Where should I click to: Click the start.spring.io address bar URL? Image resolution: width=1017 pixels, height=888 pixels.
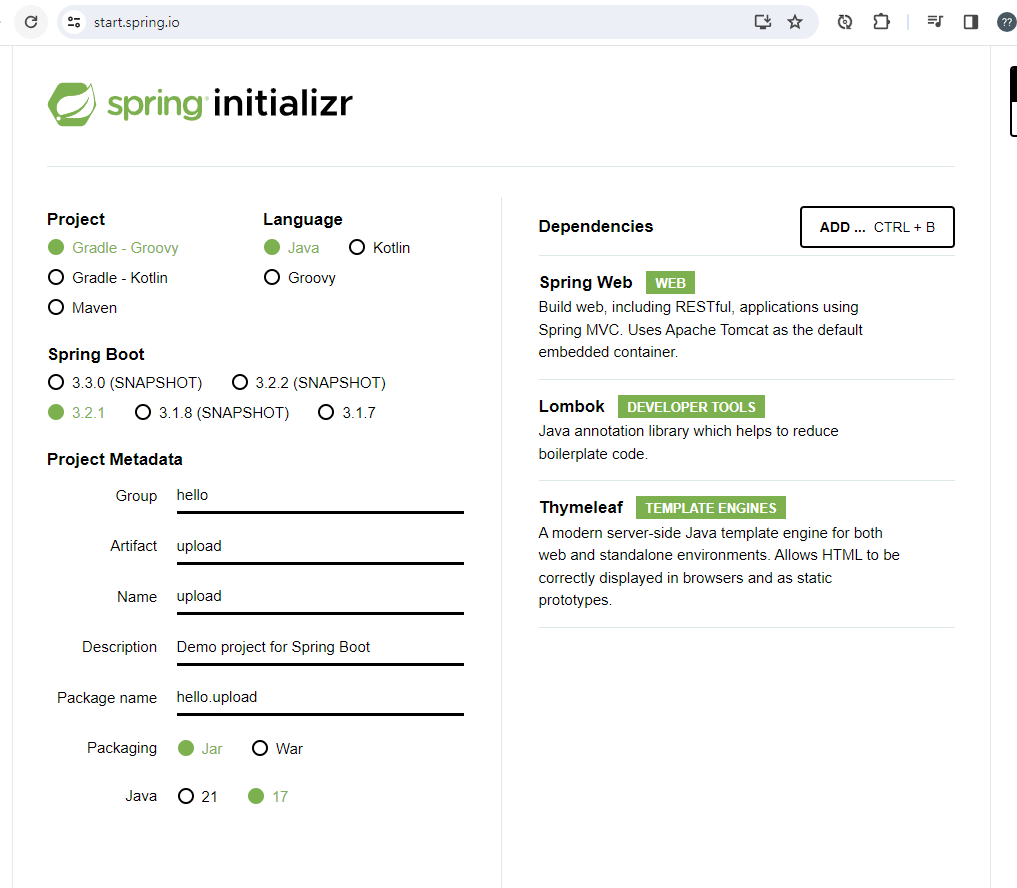pos(136,22)
